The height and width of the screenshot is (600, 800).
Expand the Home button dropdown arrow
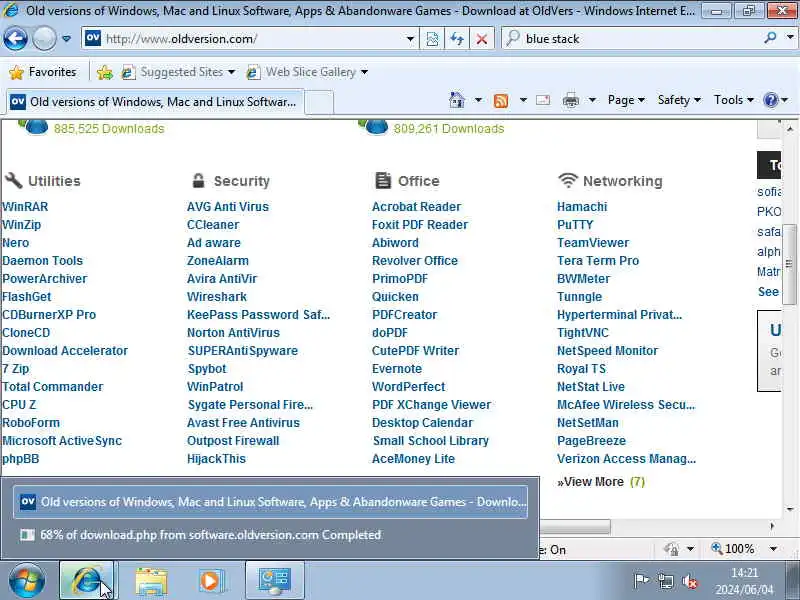[x=478, y=100]
